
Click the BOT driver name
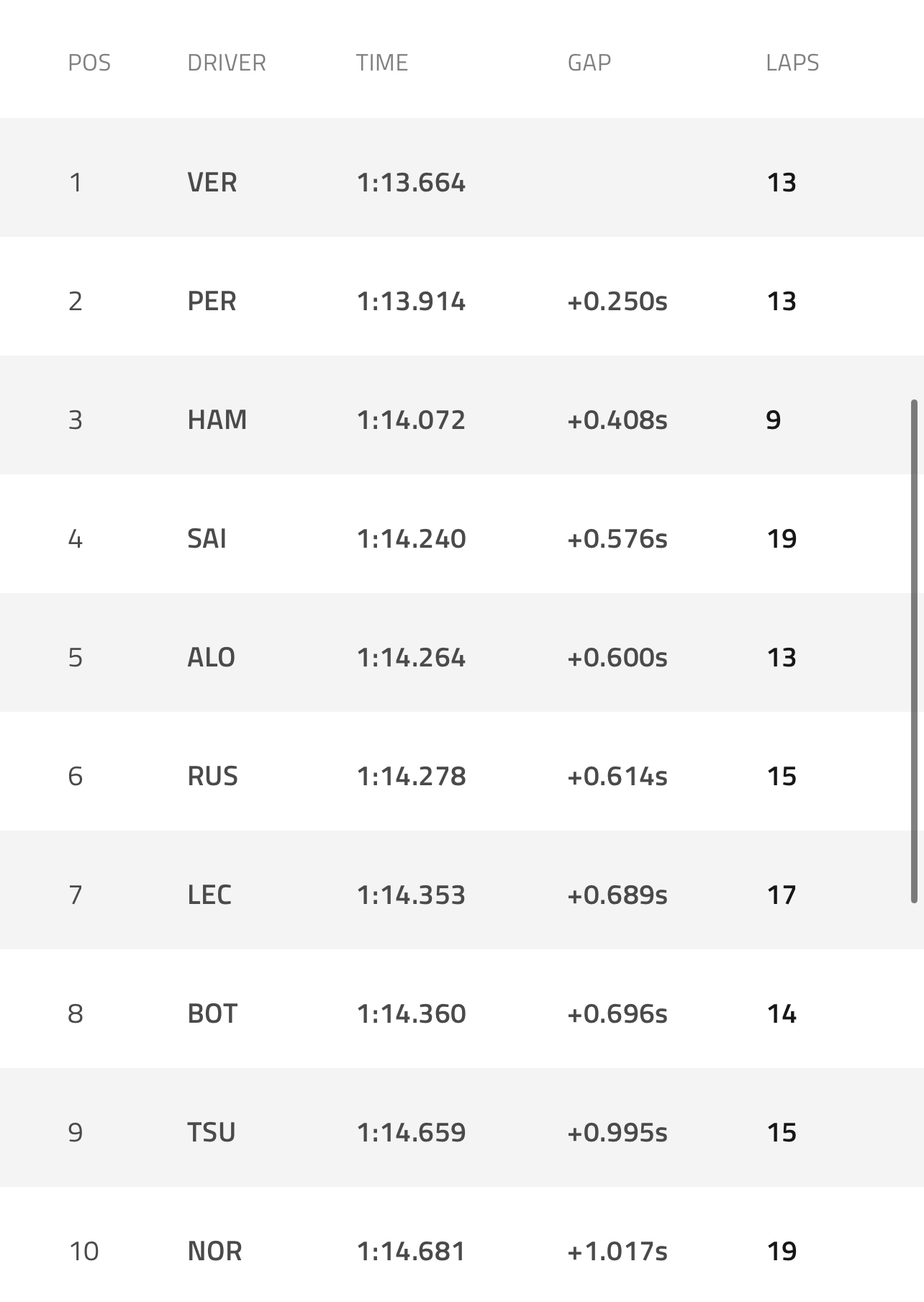coord(212,1014)
